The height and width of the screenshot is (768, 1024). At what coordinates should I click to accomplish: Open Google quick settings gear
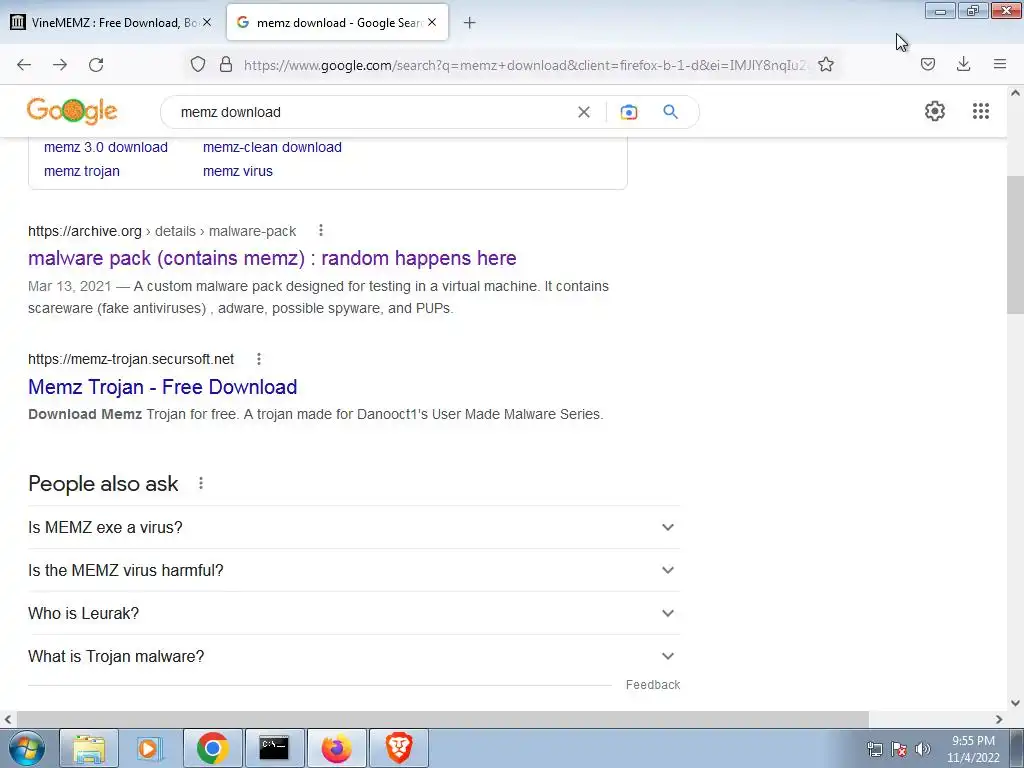click(x=935, y=111)
